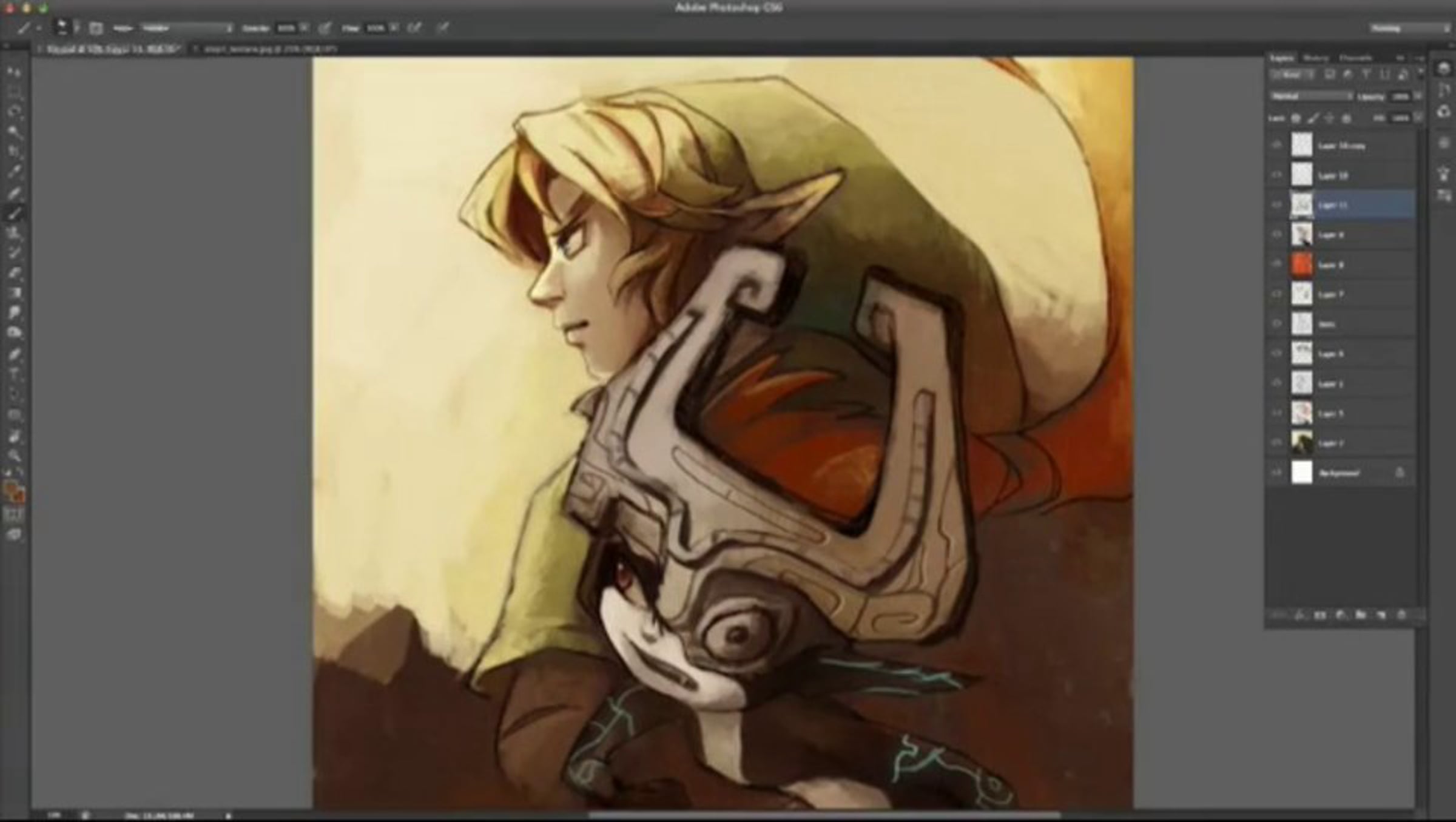Select the Zoom tool

click(15, 456)
